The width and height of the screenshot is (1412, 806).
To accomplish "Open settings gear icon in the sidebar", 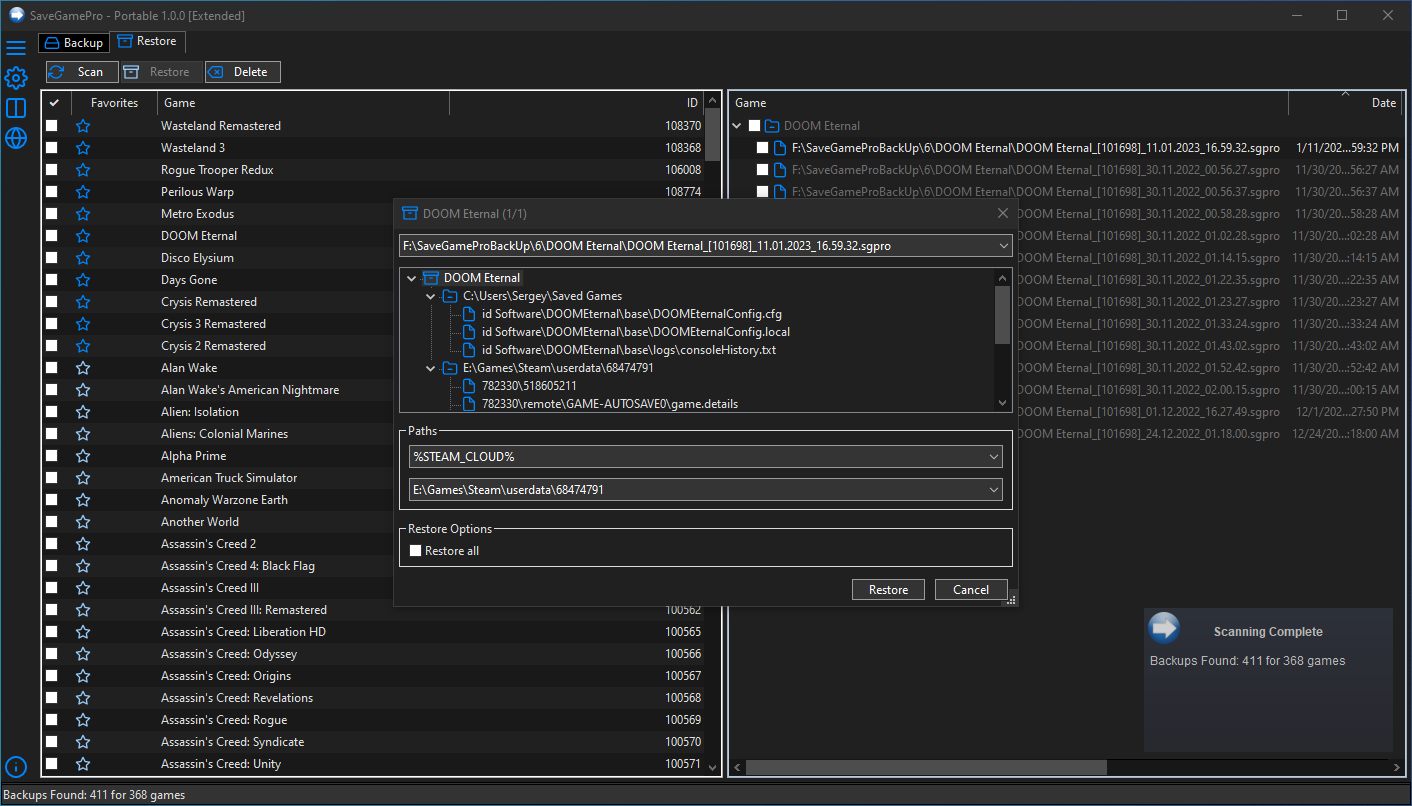I will (16, 78).
